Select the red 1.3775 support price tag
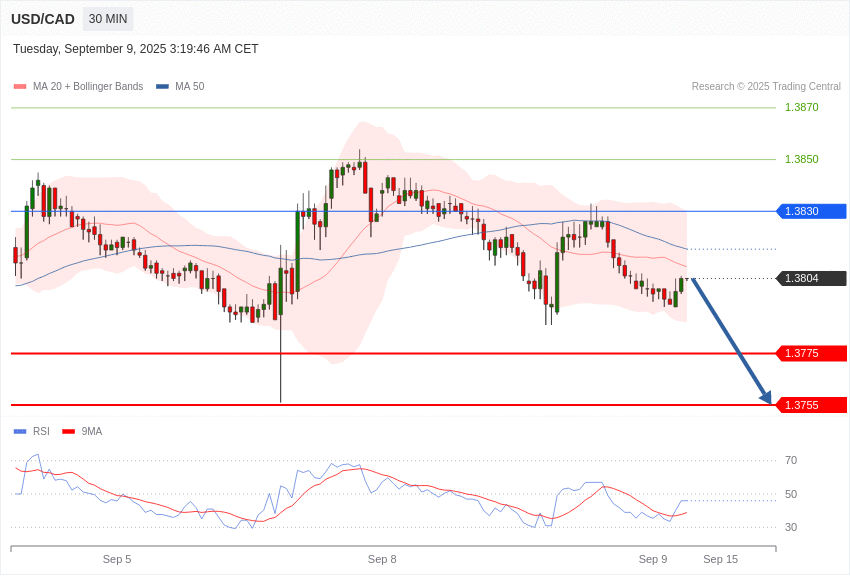This screenshot has height=576, width=850. (811, 353)
